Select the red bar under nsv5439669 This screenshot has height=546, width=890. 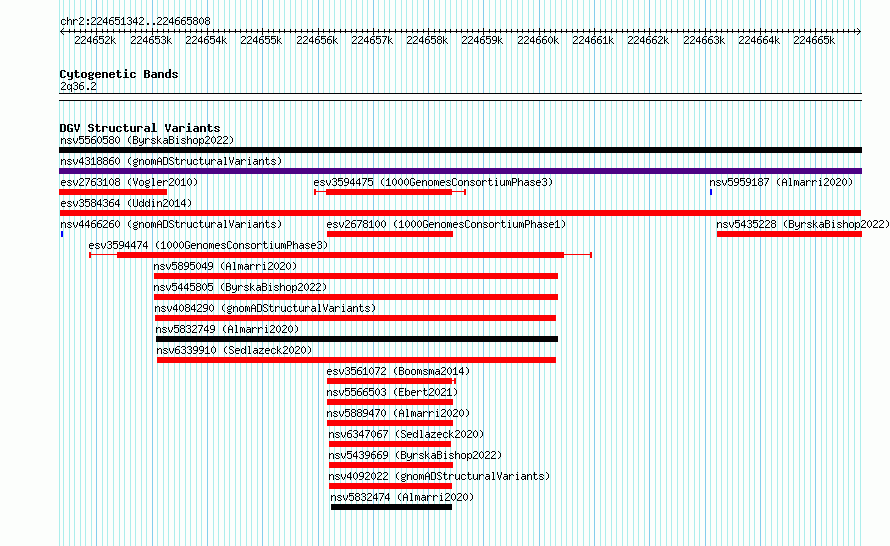click(x=391, y=465)
